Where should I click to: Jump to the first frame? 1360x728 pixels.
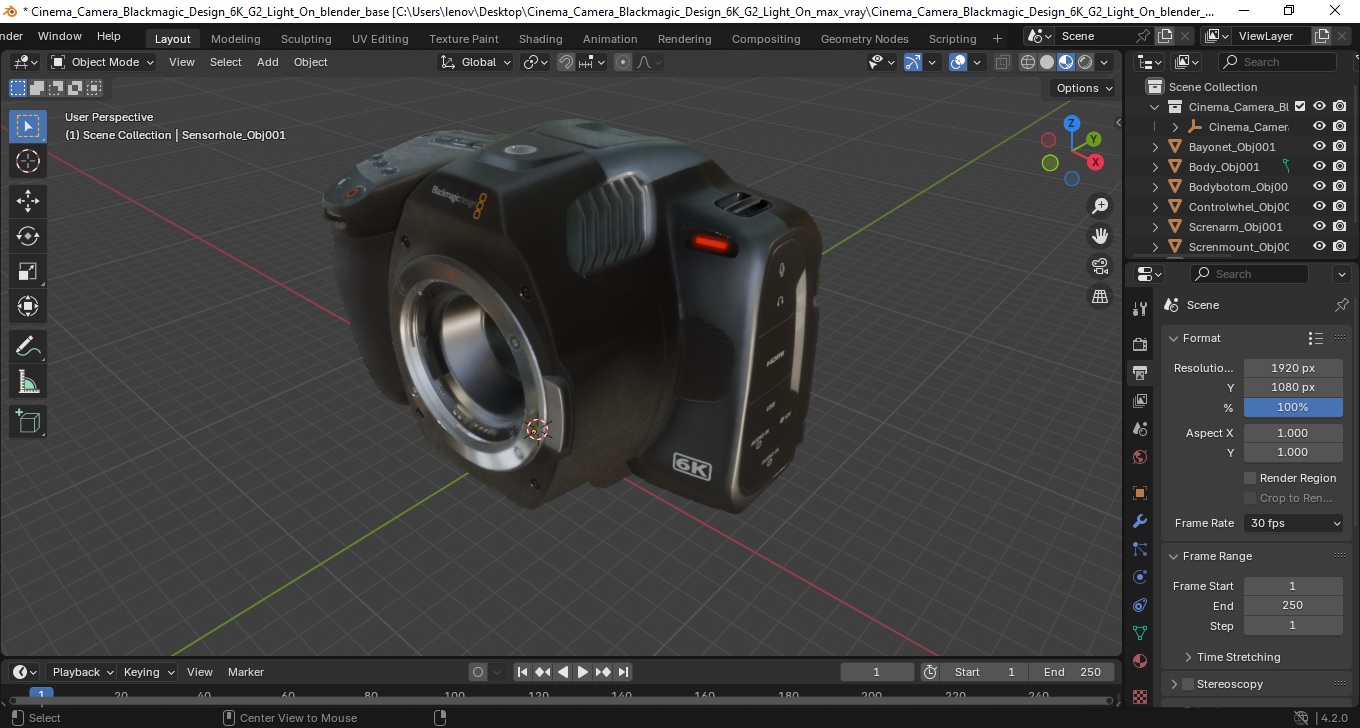click(x=522, y=672)
